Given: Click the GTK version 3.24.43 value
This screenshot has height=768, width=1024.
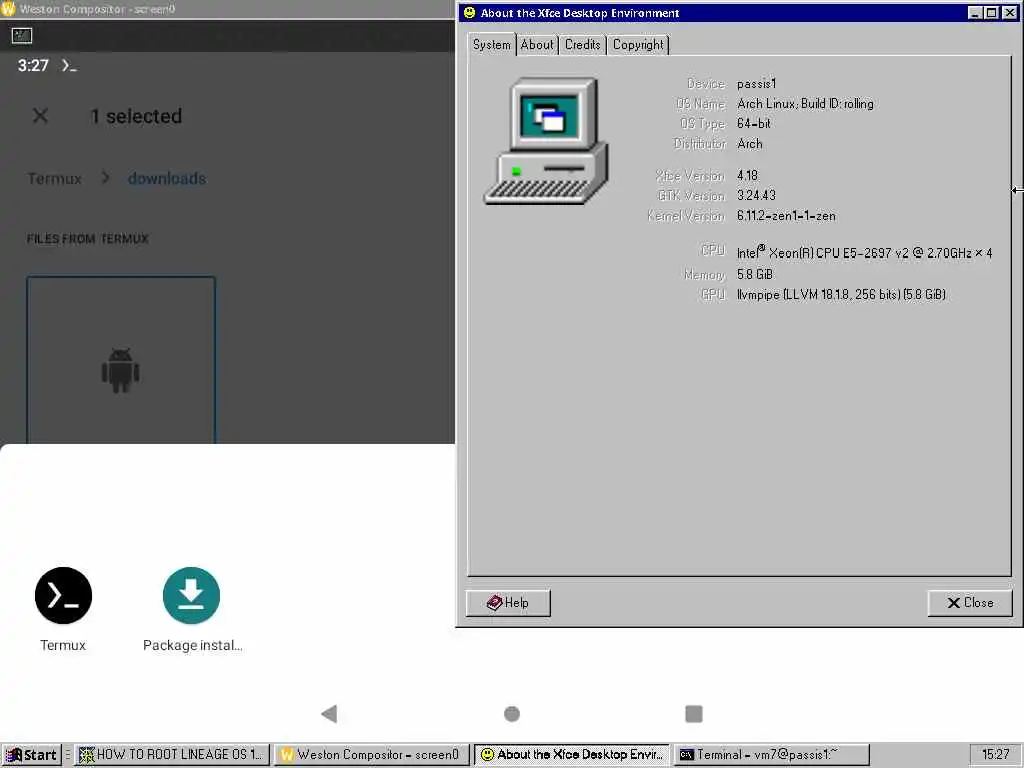Looking at the screenshot, I should [756, 195].
